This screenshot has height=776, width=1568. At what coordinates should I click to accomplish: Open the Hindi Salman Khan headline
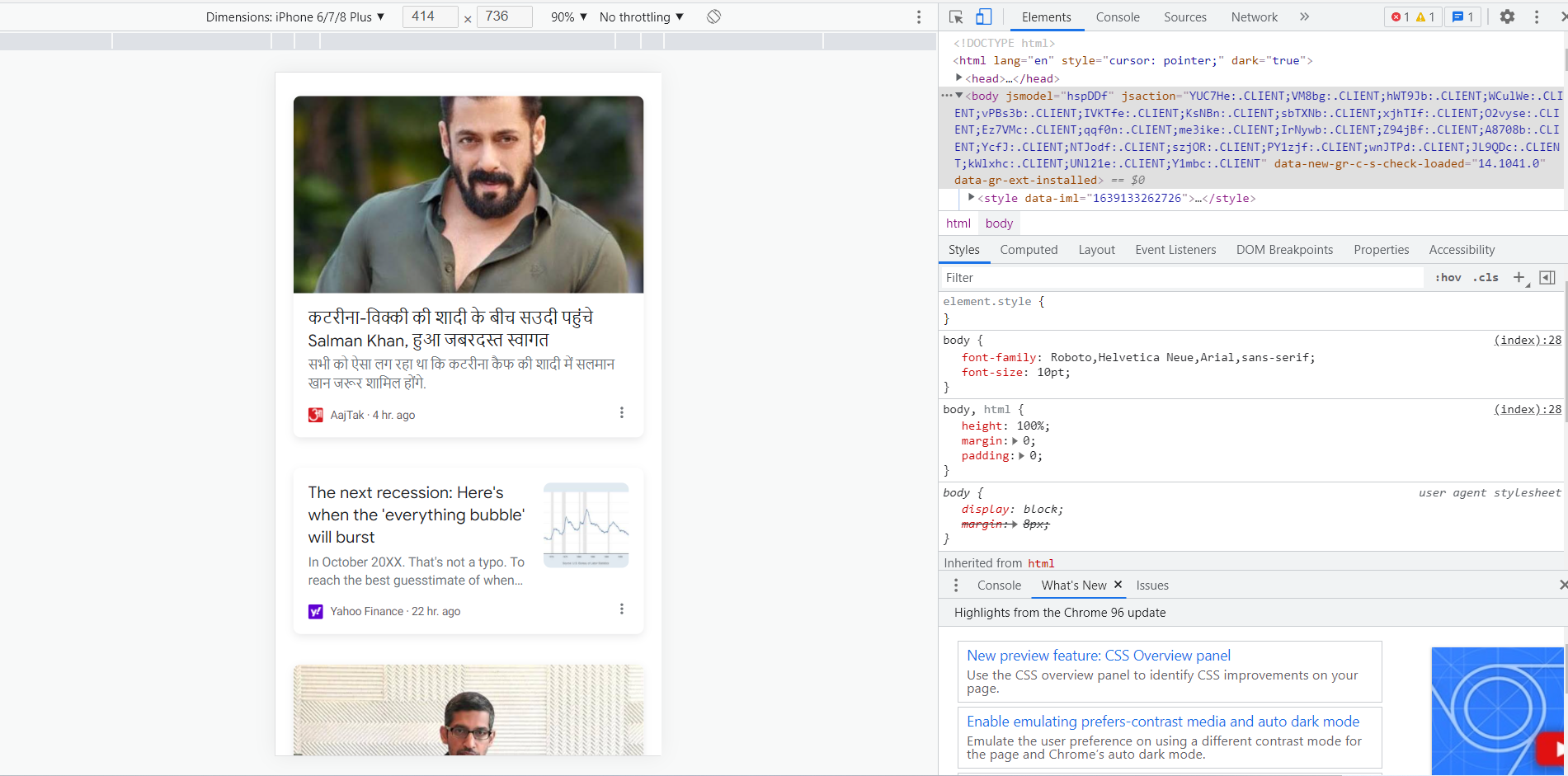451,328
